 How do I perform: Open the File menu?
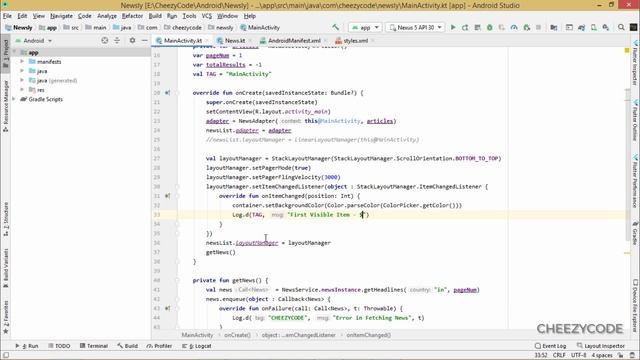[7, 16]
